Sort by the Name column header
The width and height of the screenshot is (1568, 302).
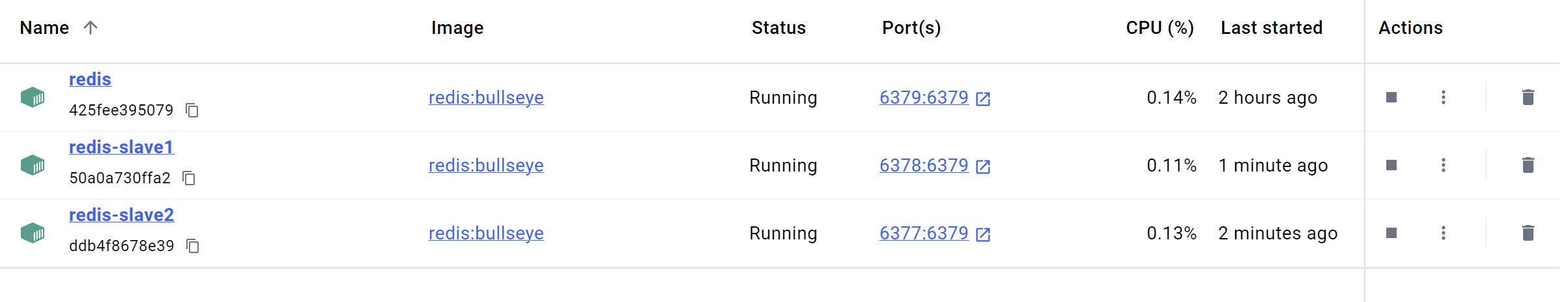(x=44, y=27)
